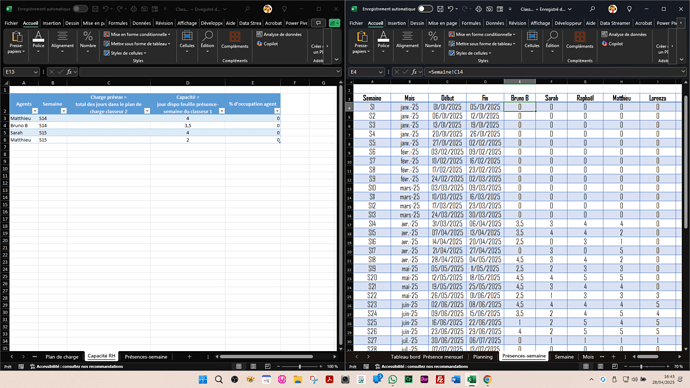Click Analyse de données in right window
The image size is (690, 388).
624,34
